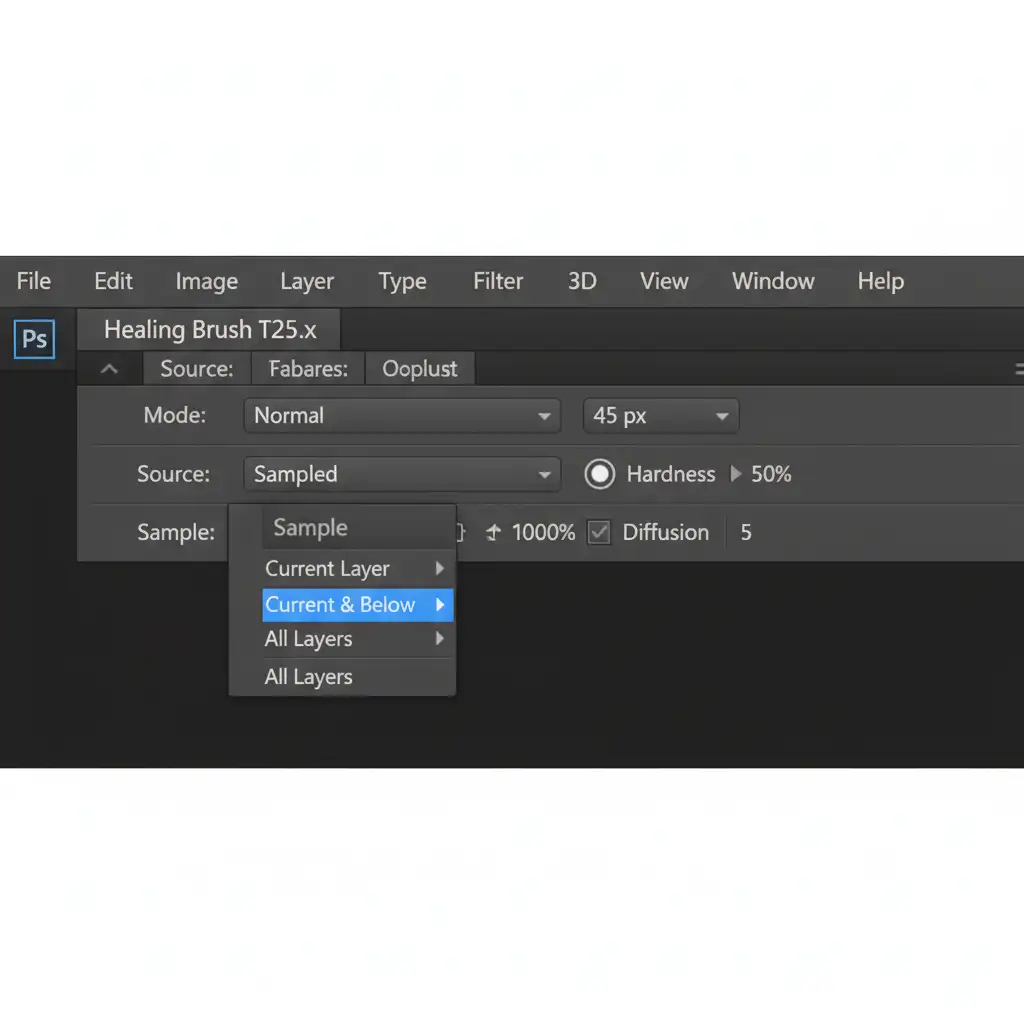Open the Mode dropdown showing Normal
The height and width of the screenshot is (1024, 1024).
click(x=401, y=416)
